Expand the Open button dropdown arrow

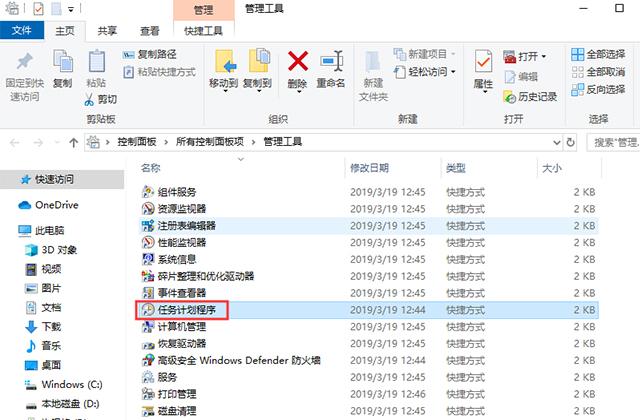543,56
